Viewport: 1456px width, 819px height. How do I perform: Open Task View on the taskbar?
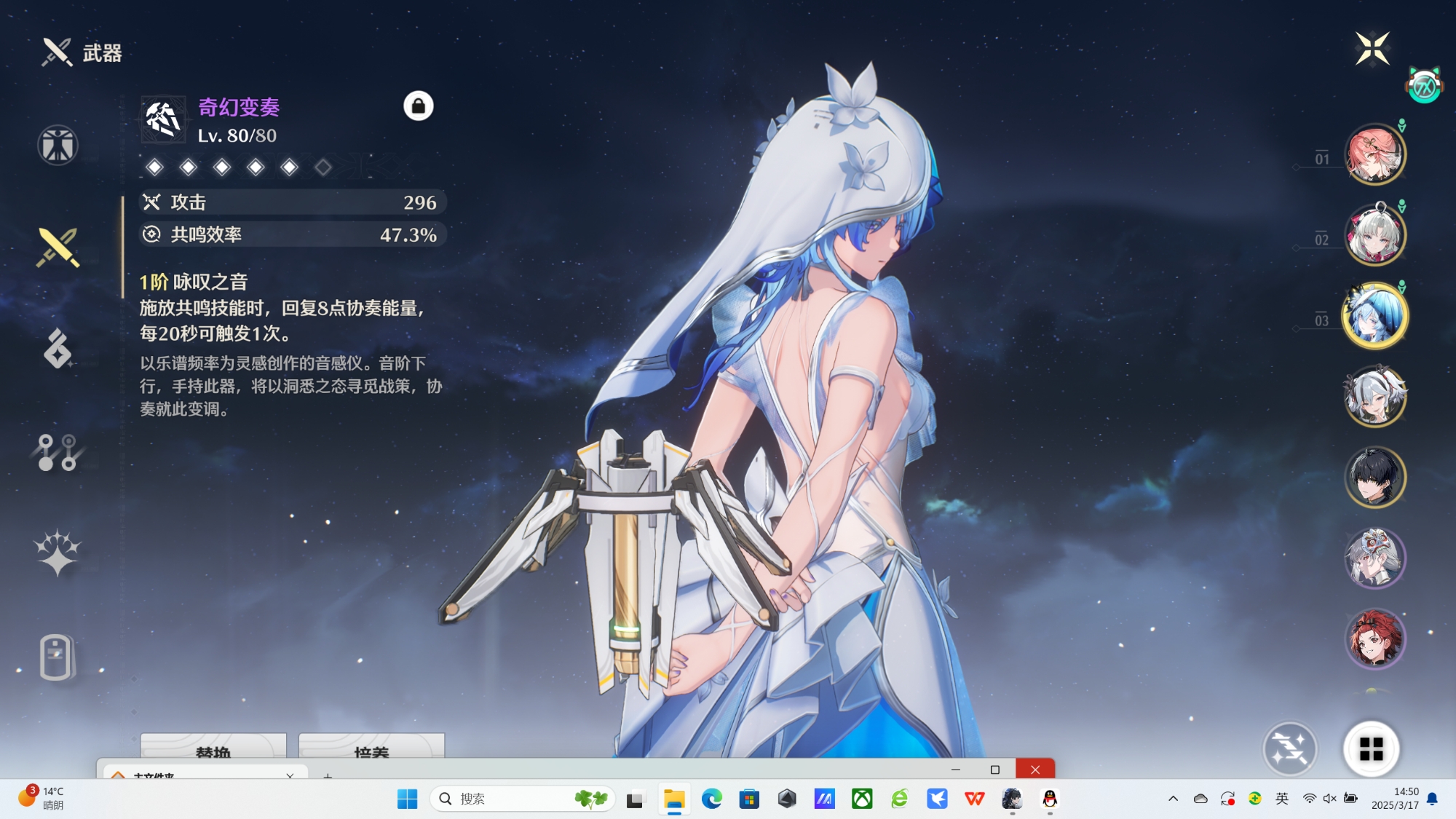[x=635, y=799]
